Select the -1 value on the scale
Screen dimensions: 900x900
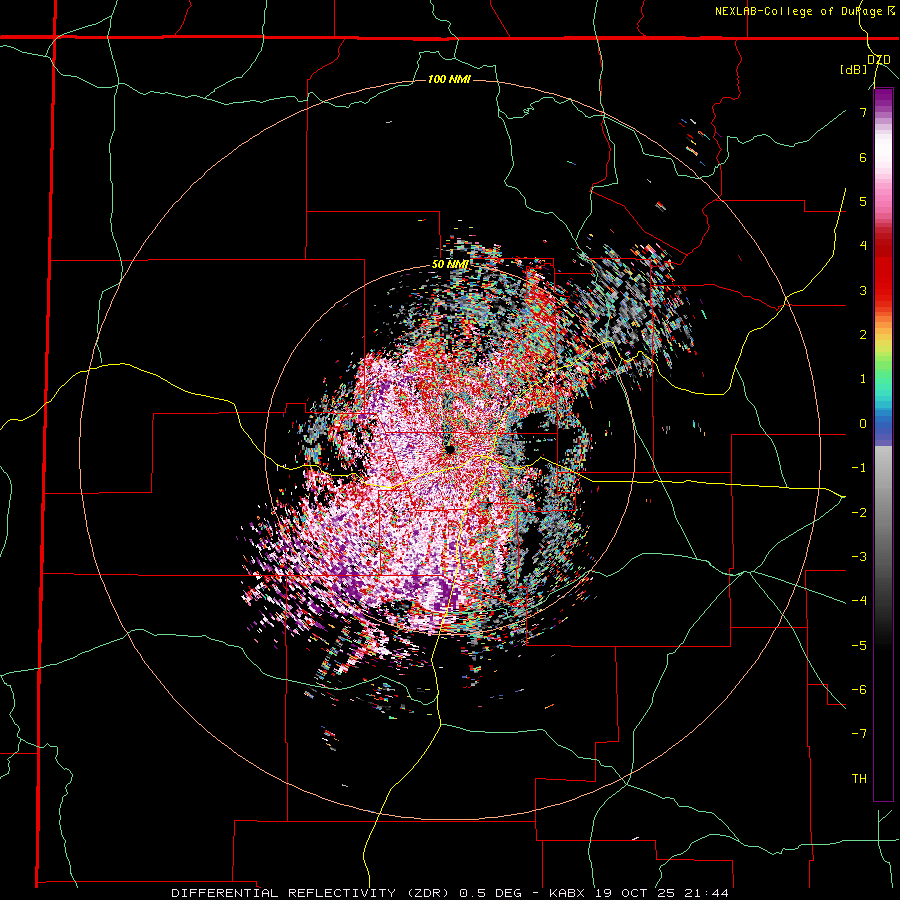point(859,468)
